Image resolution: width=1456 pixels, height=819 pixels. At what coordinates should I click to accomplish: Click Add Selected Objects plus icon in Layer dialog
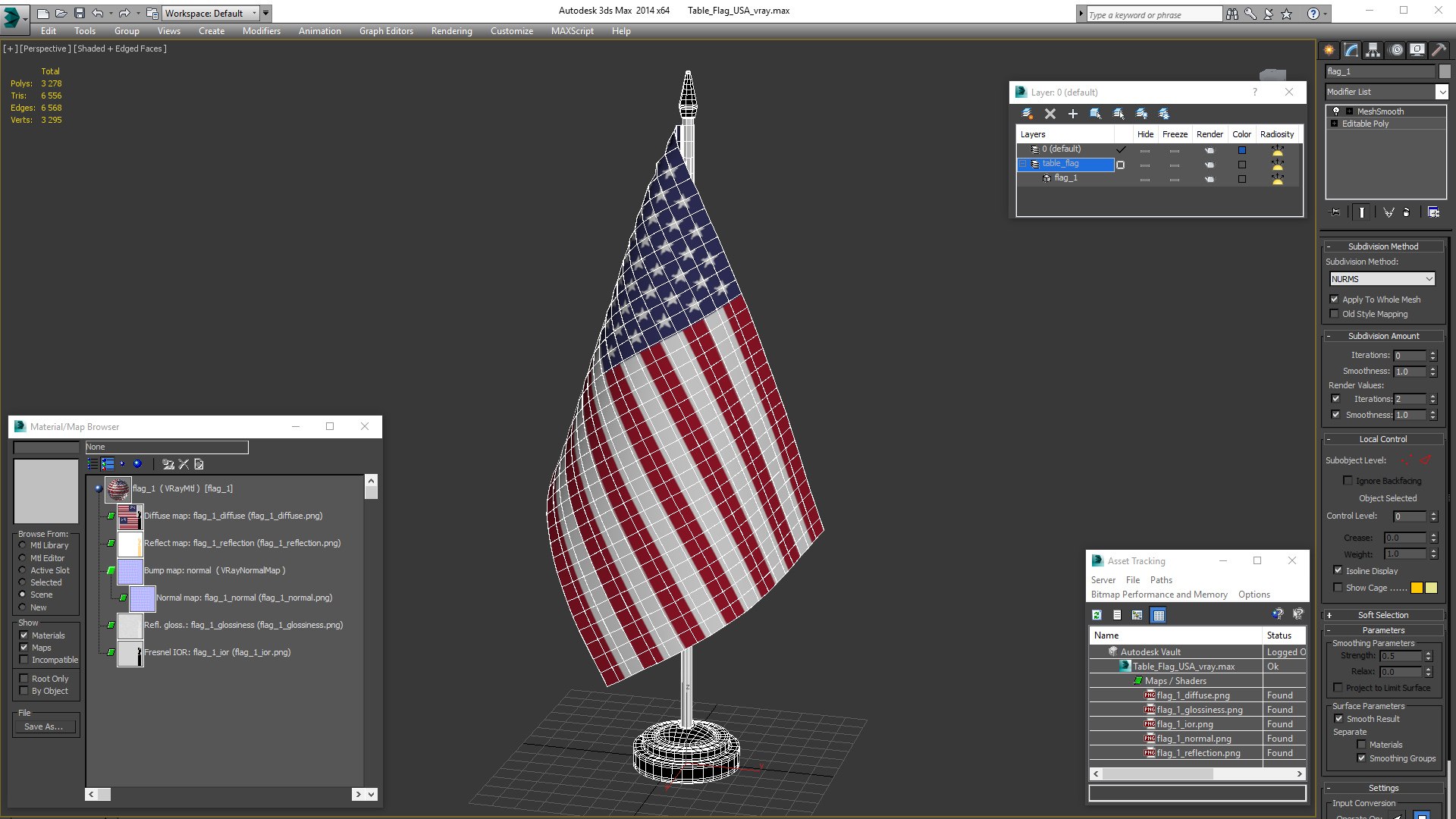tap(1072, 114)
